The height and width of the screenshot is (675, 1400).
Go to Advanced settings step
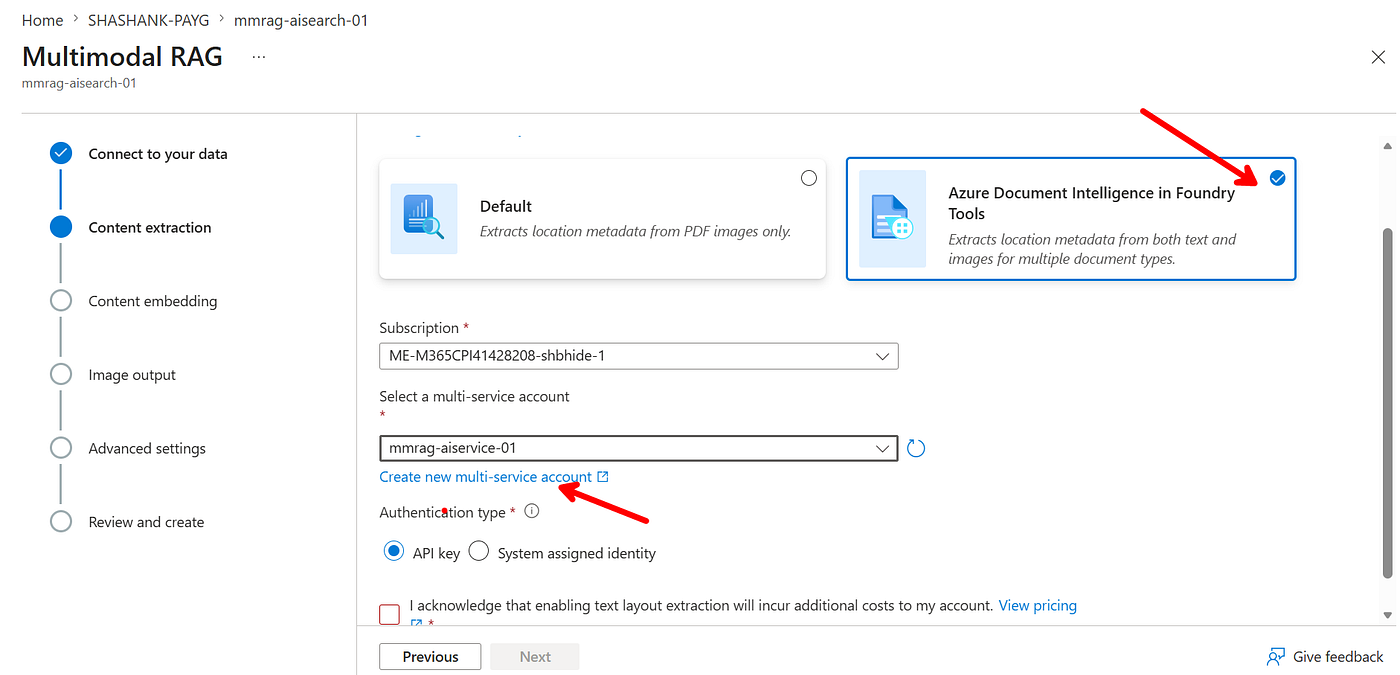pyautogui.click(x=147, y=449)
